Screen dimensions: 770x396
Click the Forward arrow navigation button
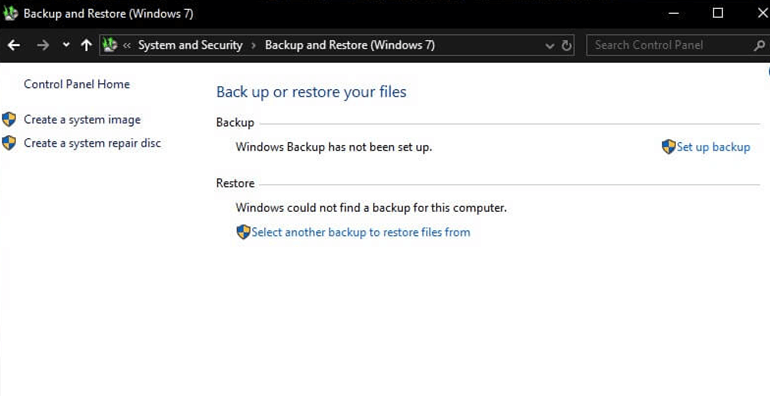(43, 45)
